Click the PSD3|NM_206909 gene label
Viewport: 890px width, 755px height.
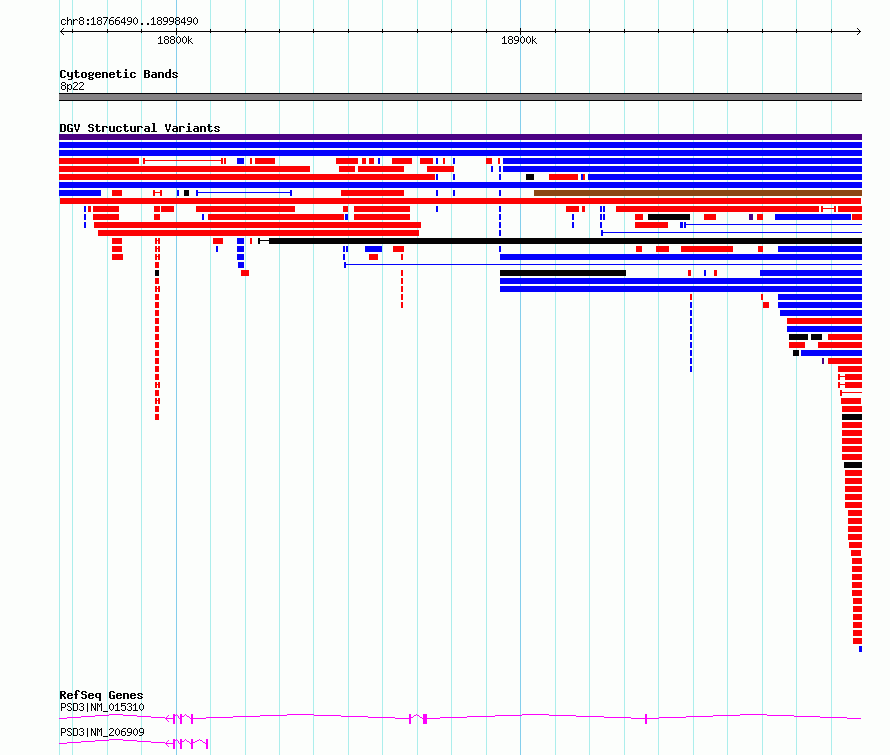[x=102, y=732]
